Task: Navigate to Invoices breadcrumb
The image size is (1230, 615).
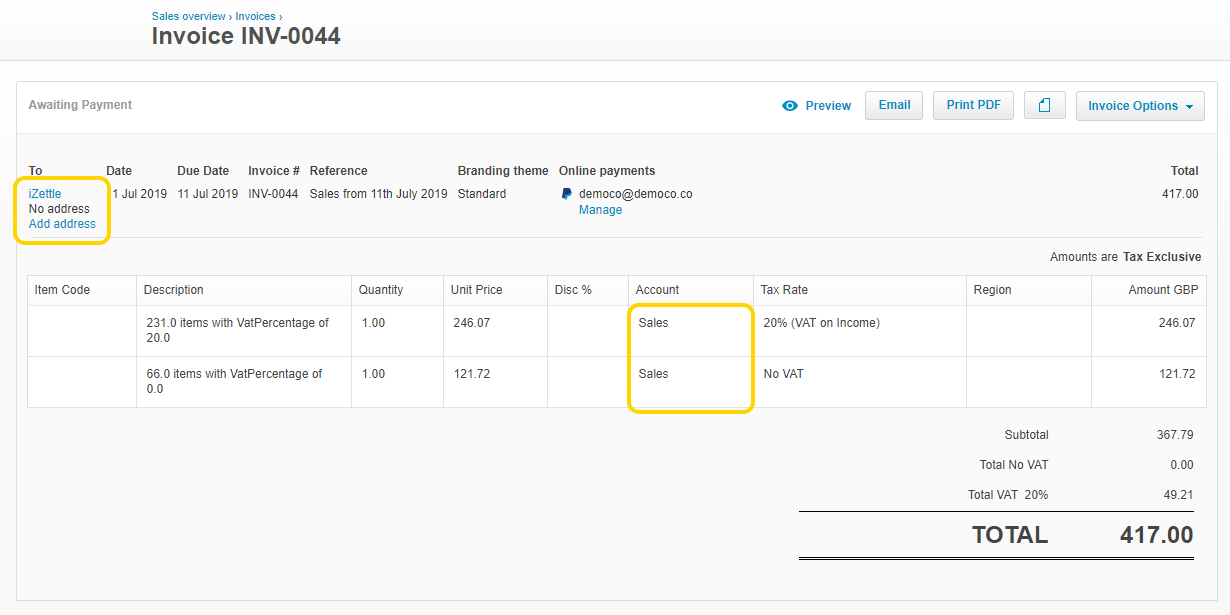Action: pyautogui.click(x=255, y=16)
